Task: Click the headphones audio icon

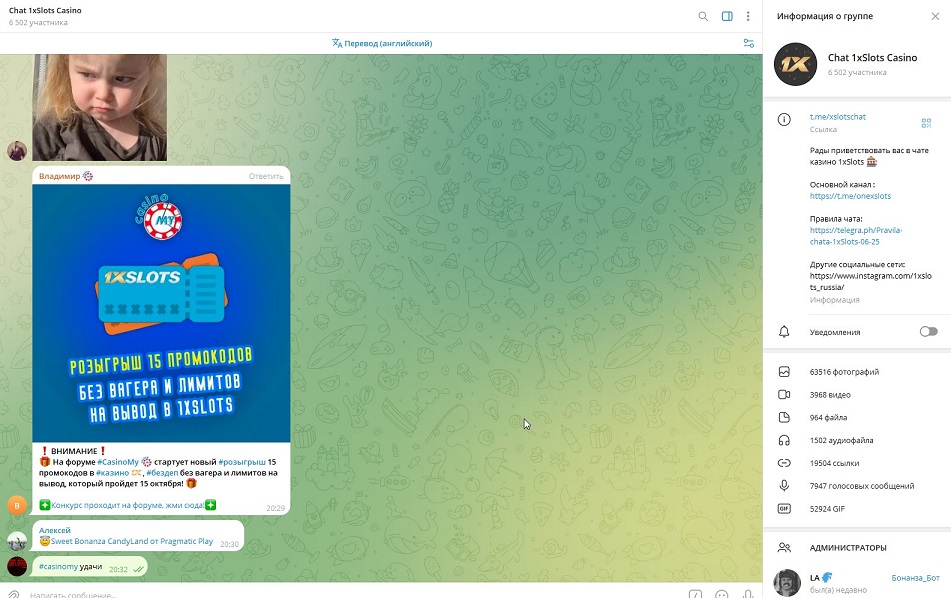Action: click(x=784, y=440)
